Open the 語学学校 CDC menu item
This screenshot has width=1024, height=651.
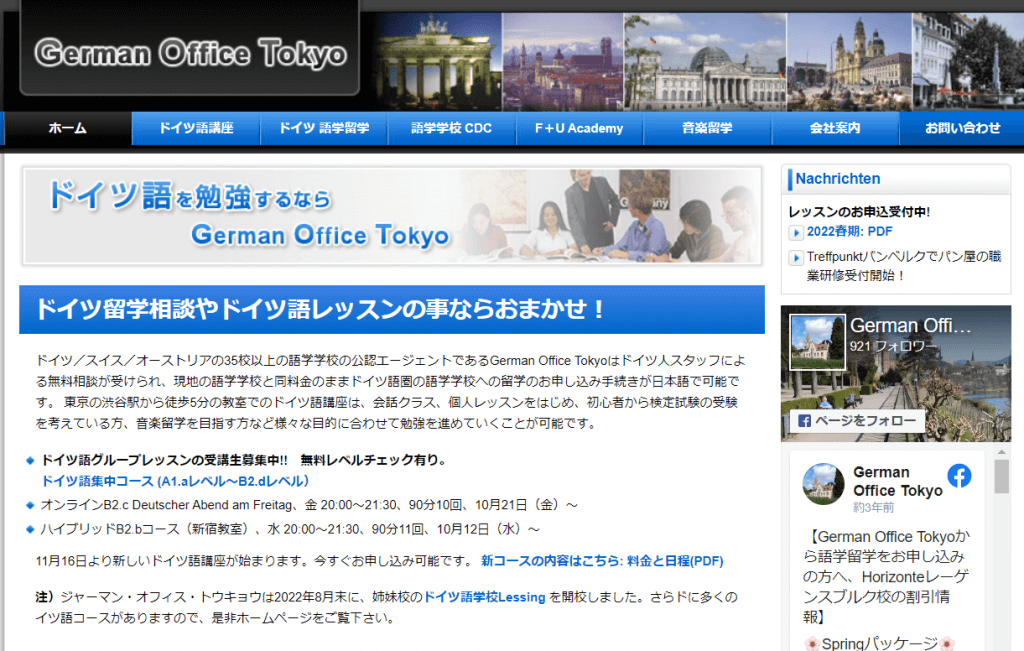tap(451, 128)
